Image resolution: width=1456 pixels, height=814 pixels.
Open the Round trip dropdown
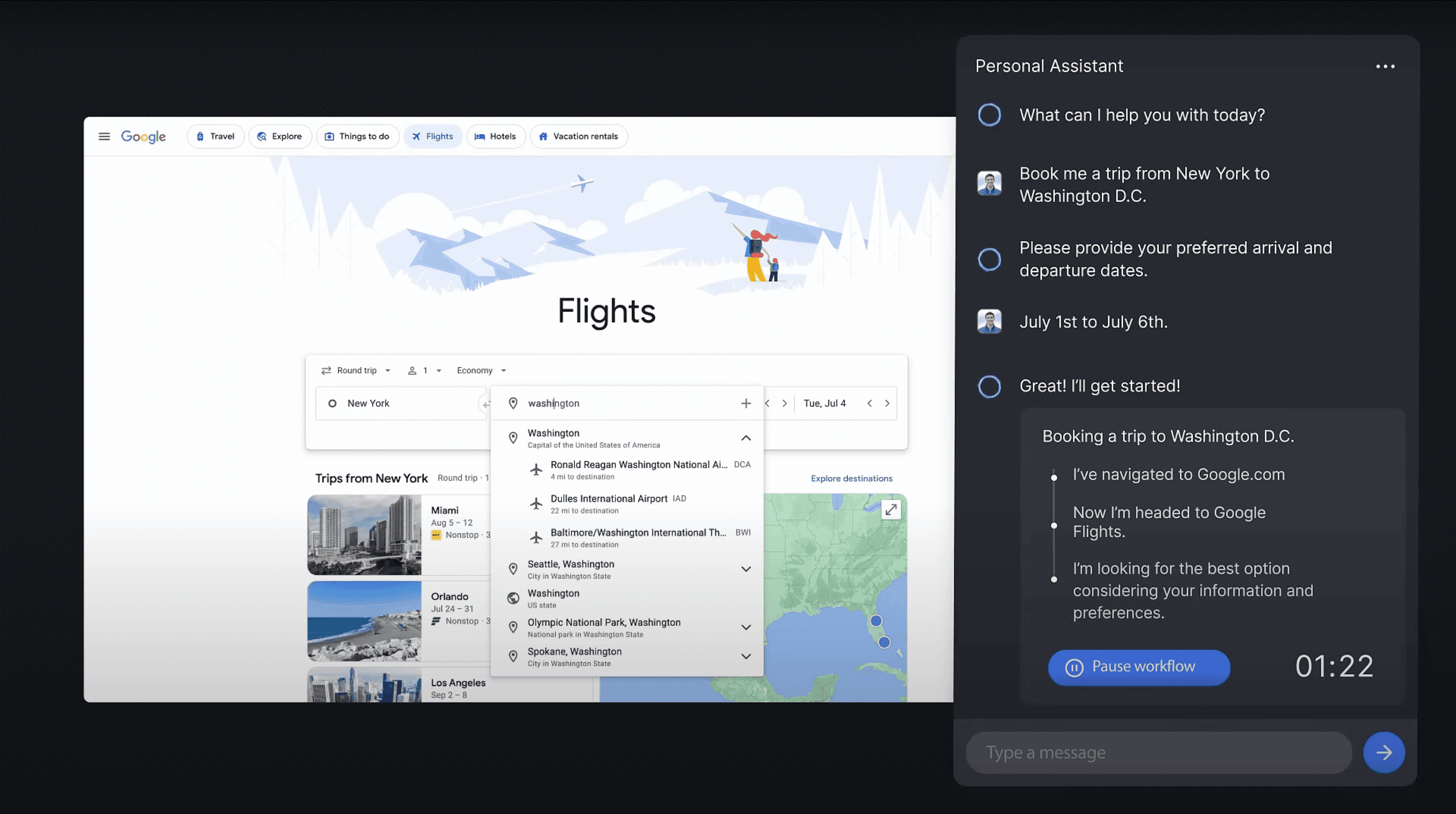click(x=356, y=371)
